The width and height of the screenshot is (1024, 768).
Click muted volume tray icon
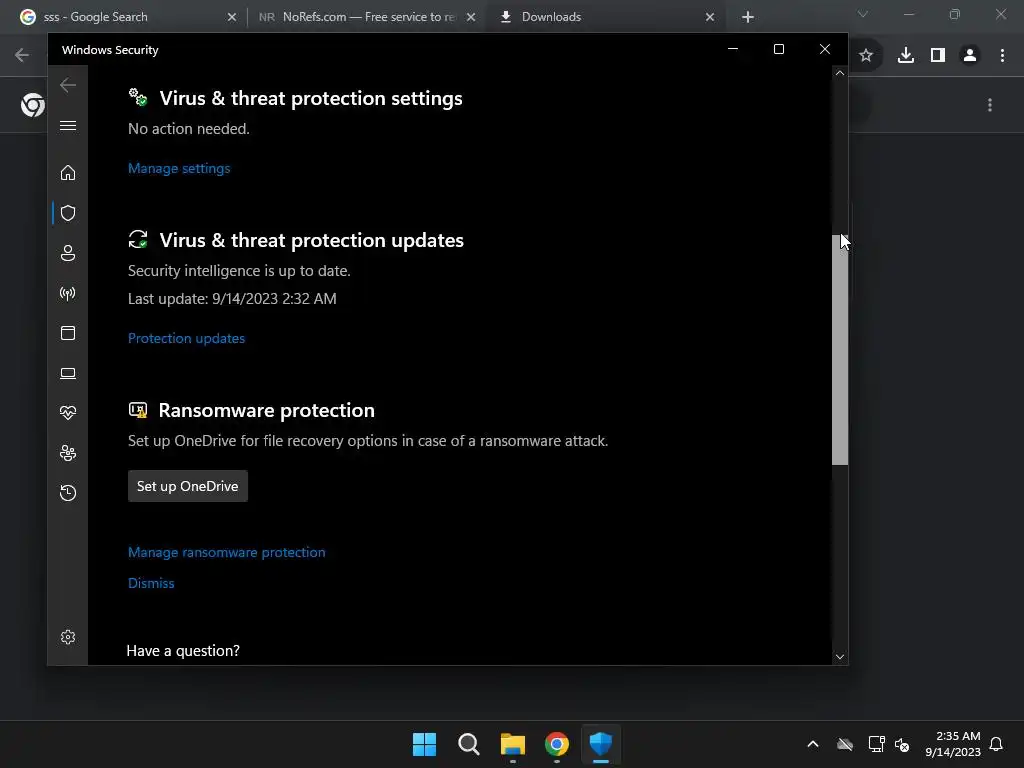[902, 744]
